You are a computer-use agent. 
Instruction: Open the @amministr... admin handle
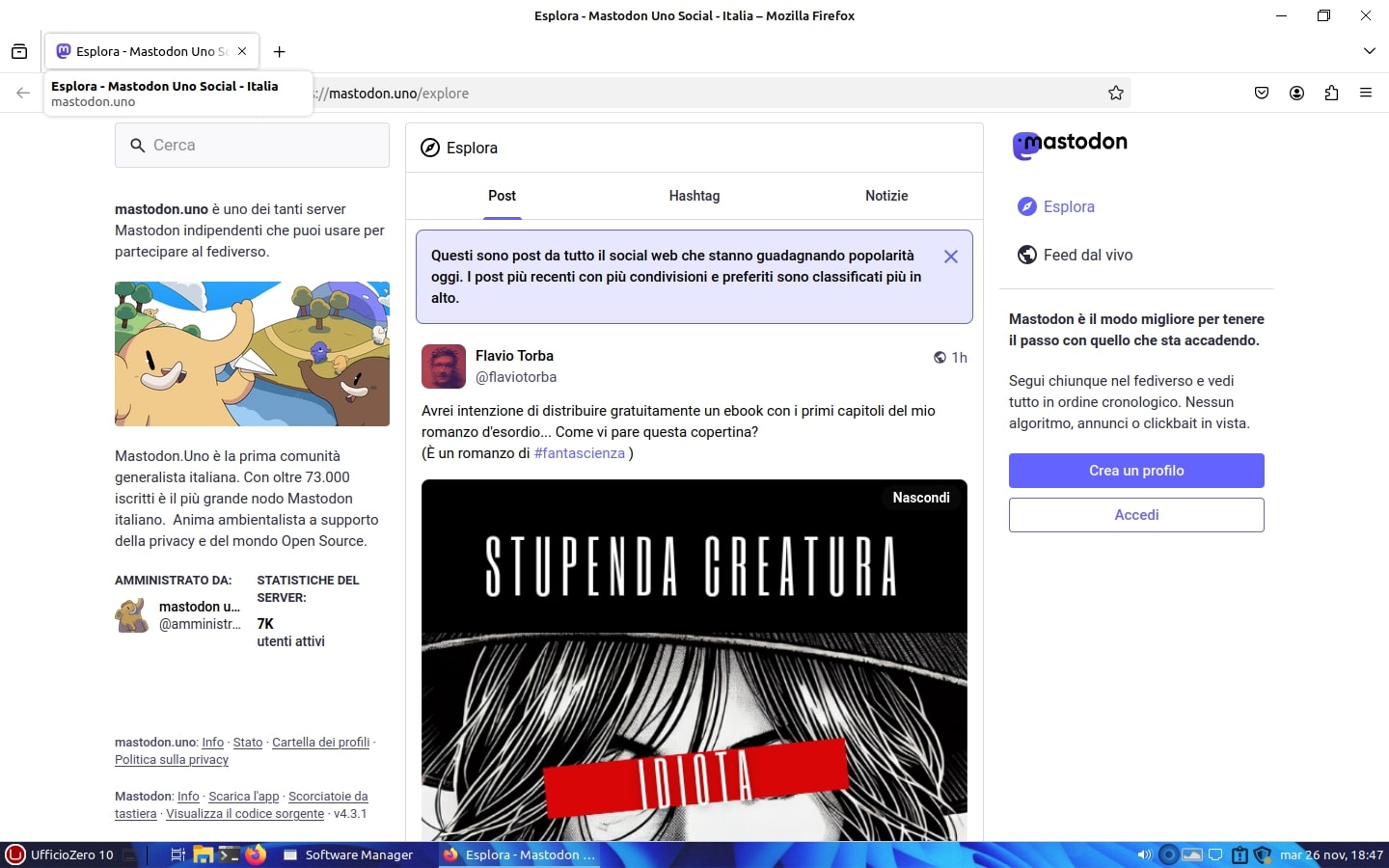pos(201,624)
